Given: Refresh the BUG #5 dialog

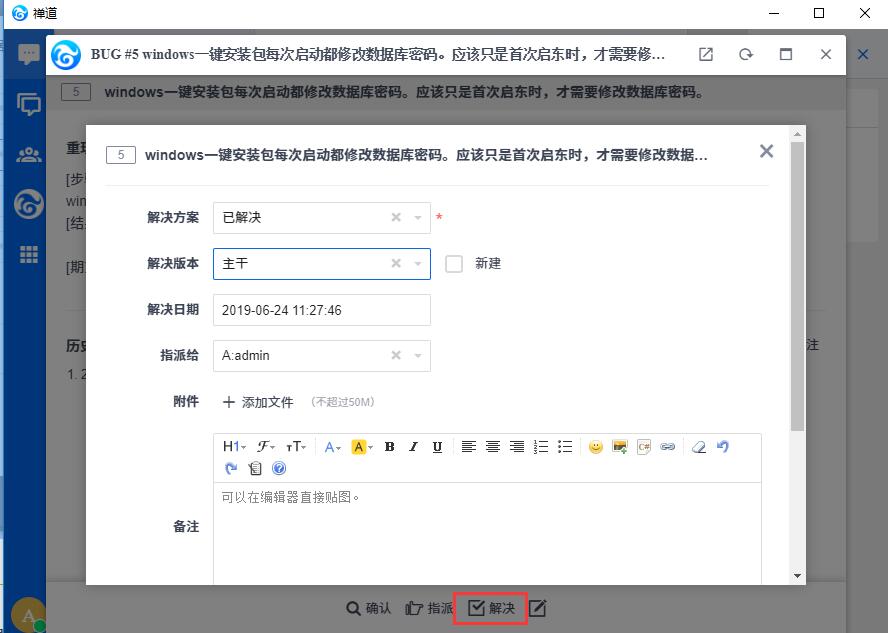Looking at the screenshot, I should point(746,55).
